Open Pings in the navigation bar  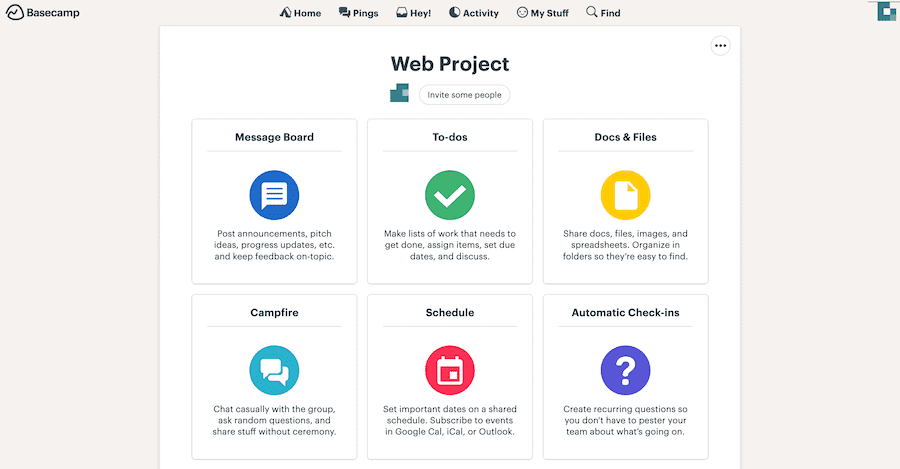[x=358, y=13]
